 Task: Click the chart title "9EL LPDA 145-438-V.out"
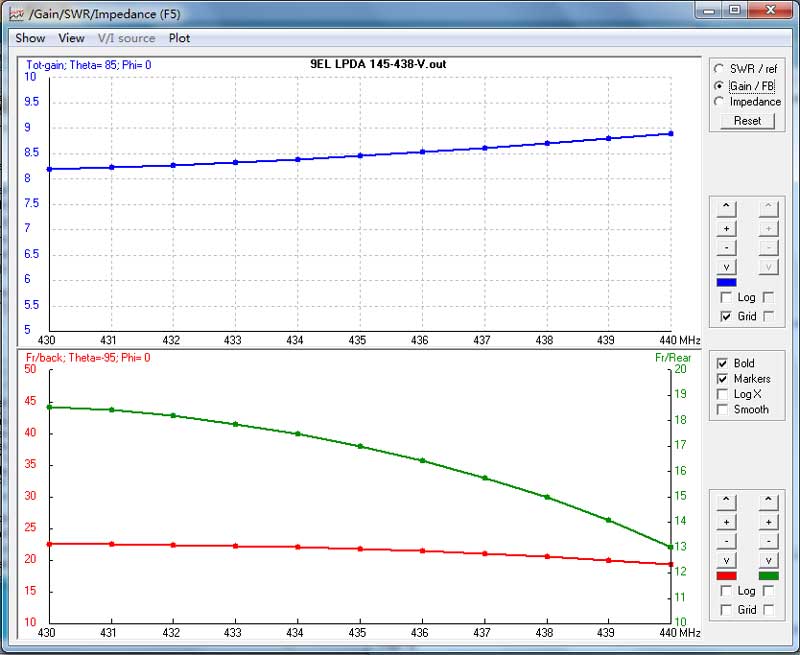[378, 64]
